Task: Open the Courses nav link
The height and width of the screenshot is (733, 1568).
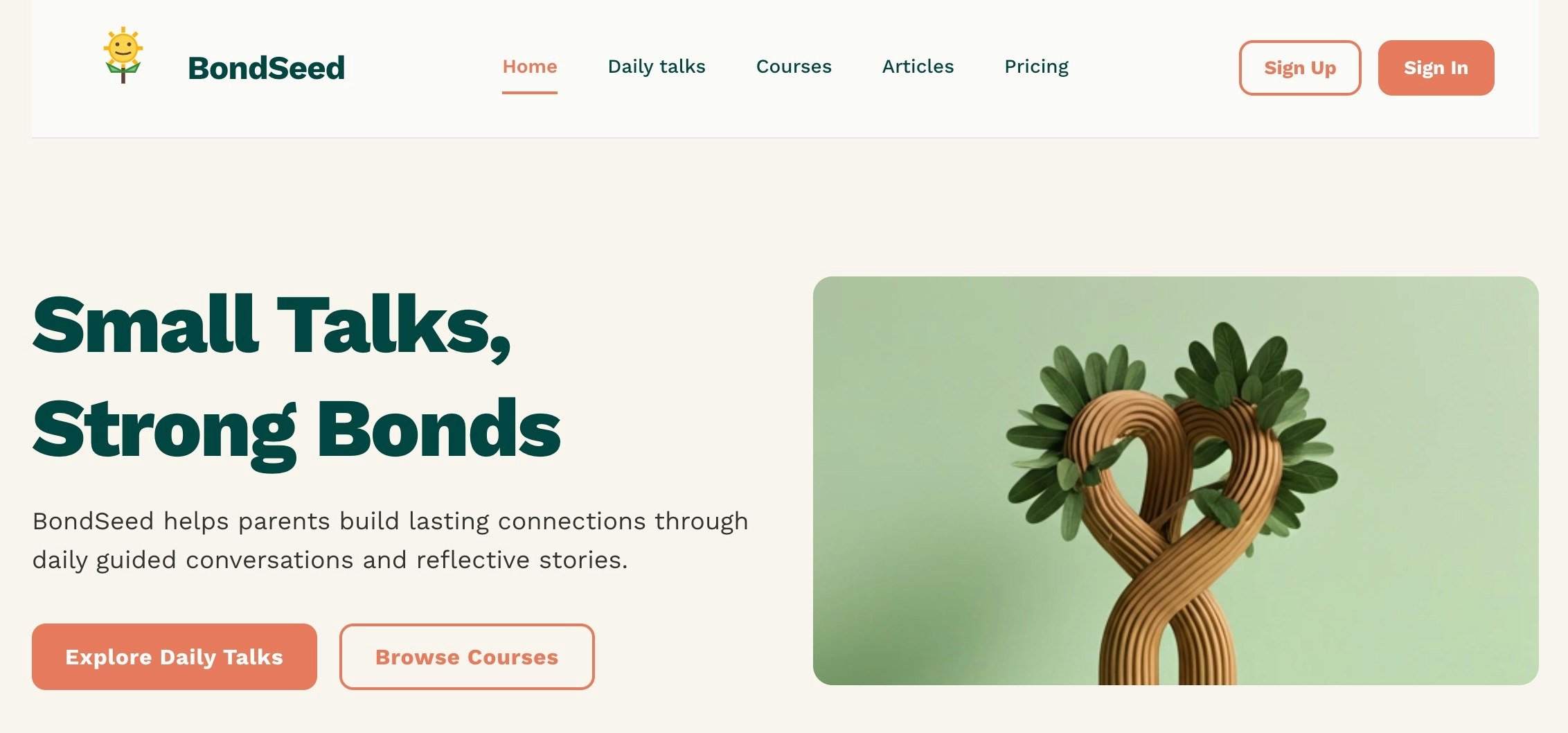Action: (794, 67)
